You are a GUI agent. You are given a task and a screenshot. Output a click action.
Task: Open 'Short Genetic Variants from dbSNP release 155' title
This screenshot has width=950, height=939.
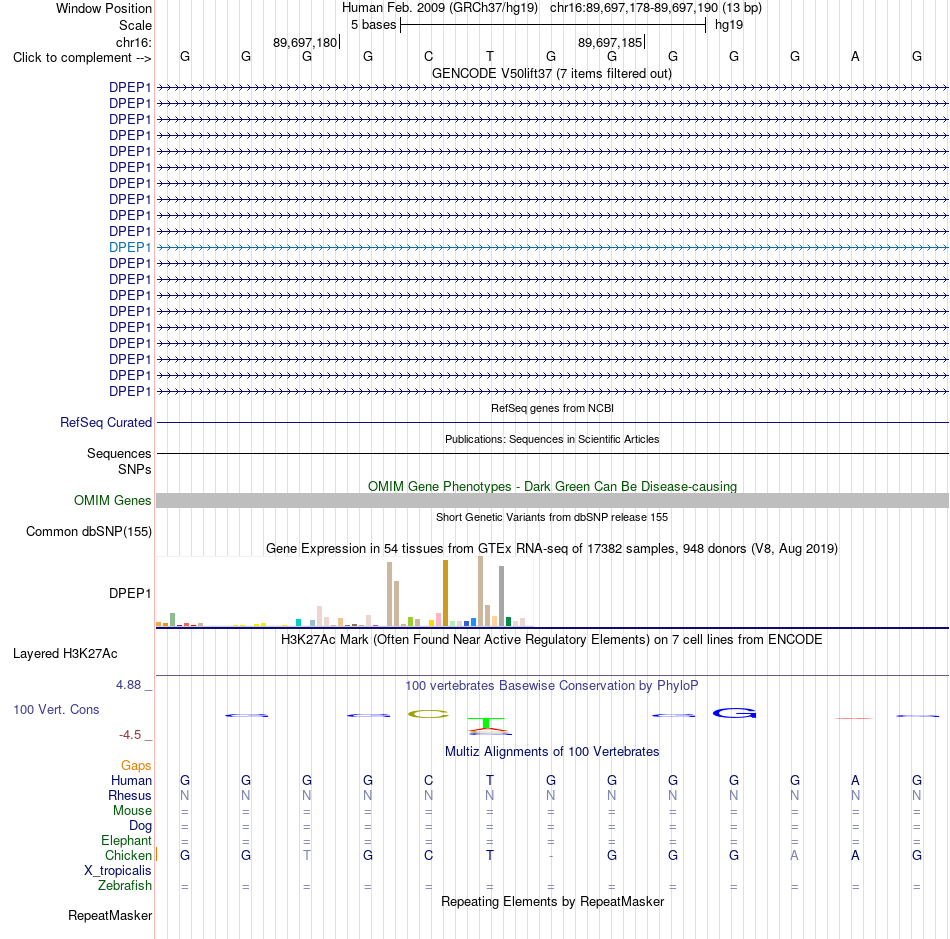[x=552, y=517]
